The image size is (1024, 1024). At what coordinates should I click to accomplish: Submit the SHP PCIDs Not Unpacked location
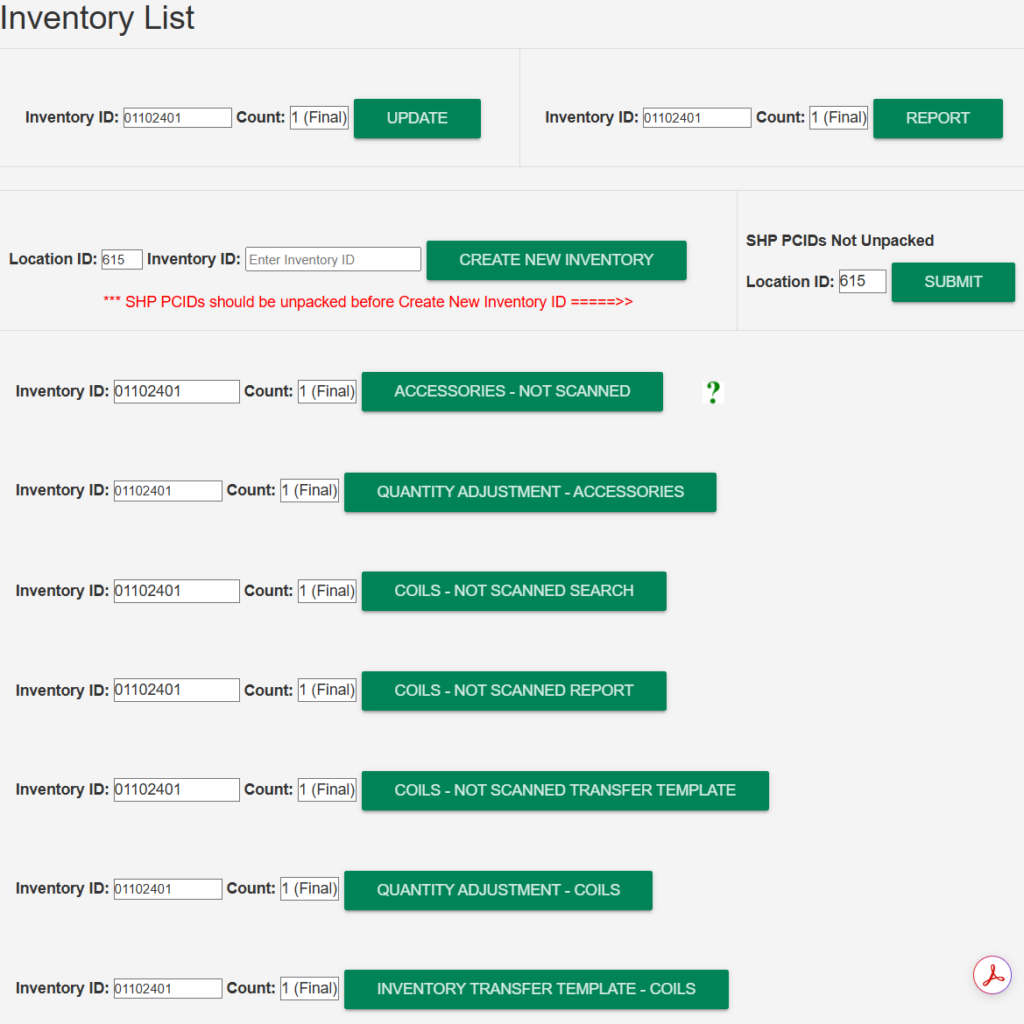click(953, 282)
